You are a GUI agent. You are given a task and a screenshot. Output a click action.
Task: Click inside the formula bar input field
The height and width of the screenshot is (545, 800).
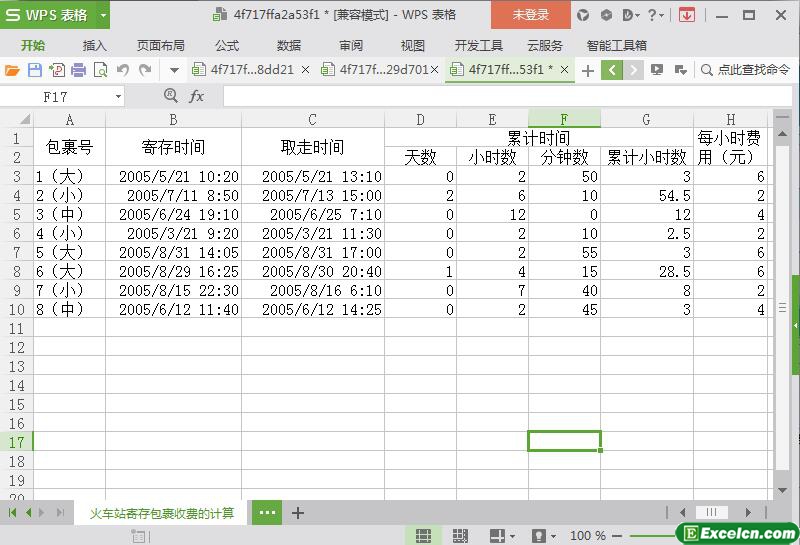click(500, 96)
